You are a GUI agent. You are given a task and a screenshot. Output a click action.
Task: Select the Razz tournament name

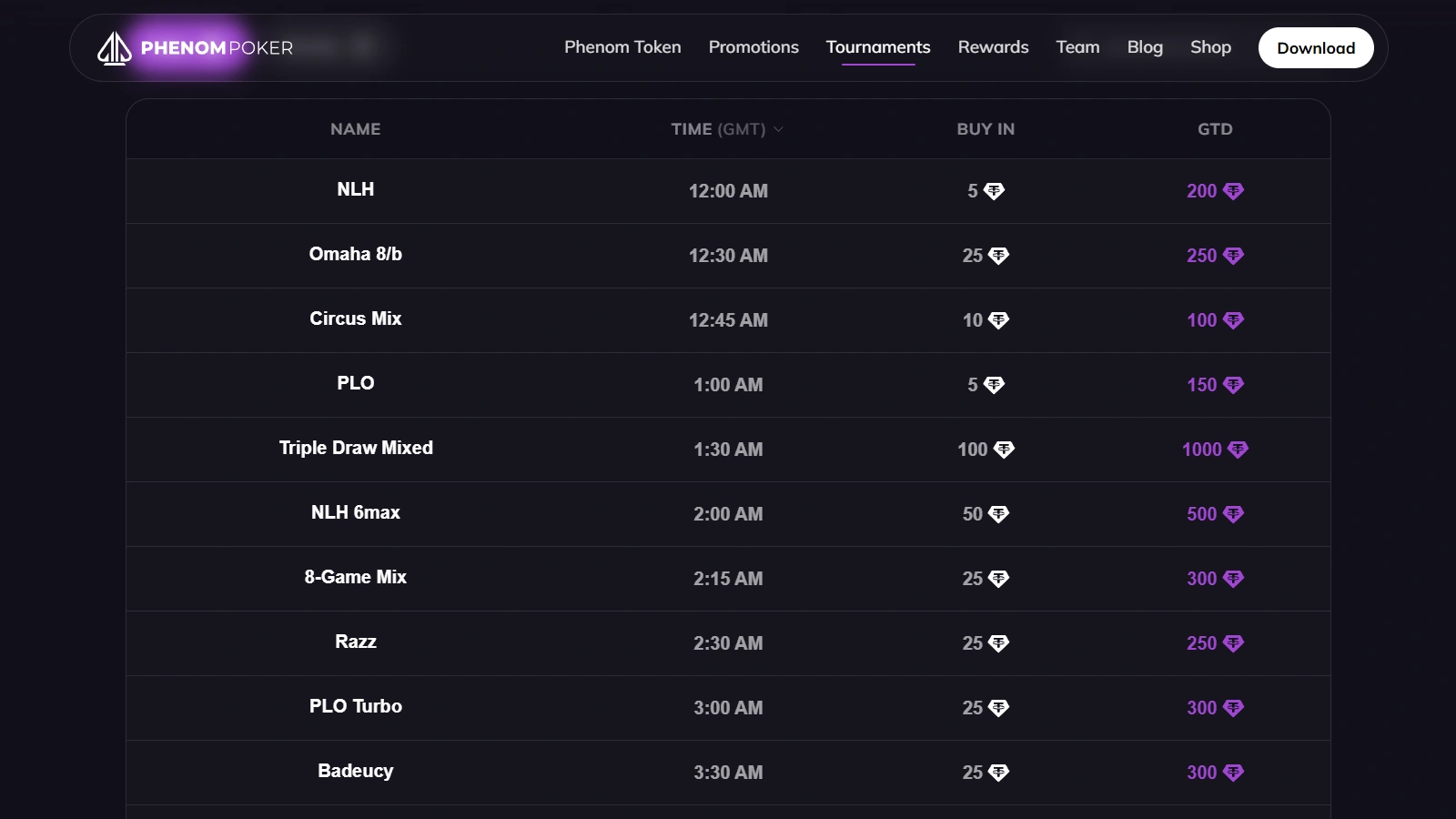click(356, 642)
